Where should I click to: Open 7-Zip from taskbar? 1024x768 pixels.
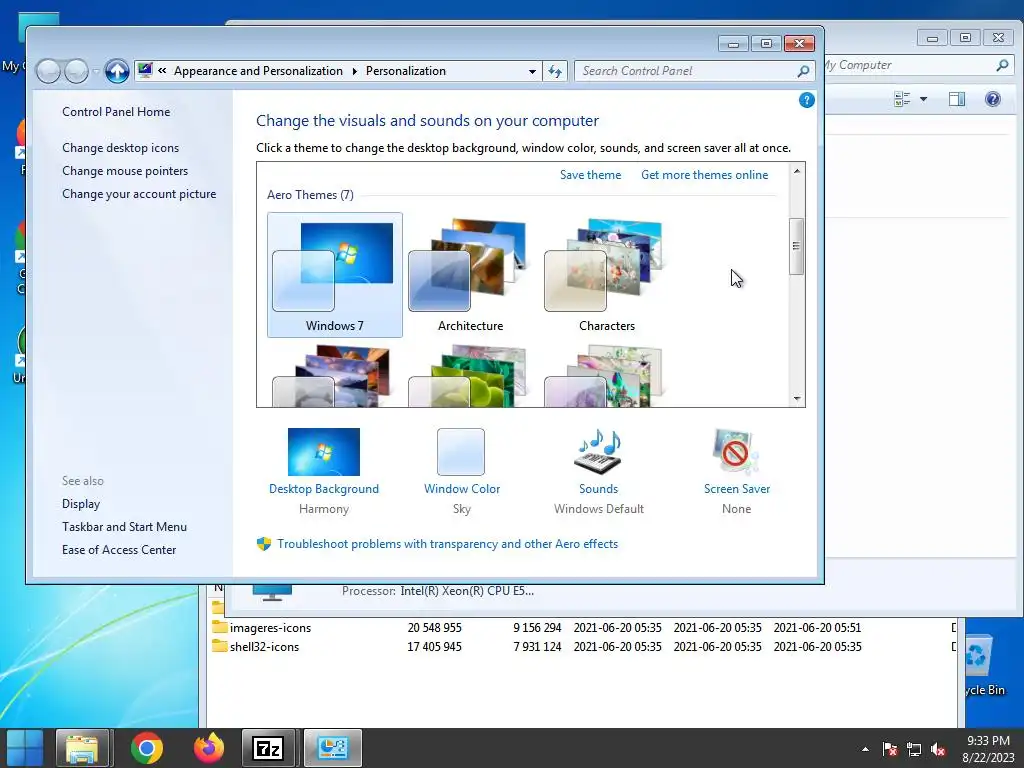[x=268, y=748]
